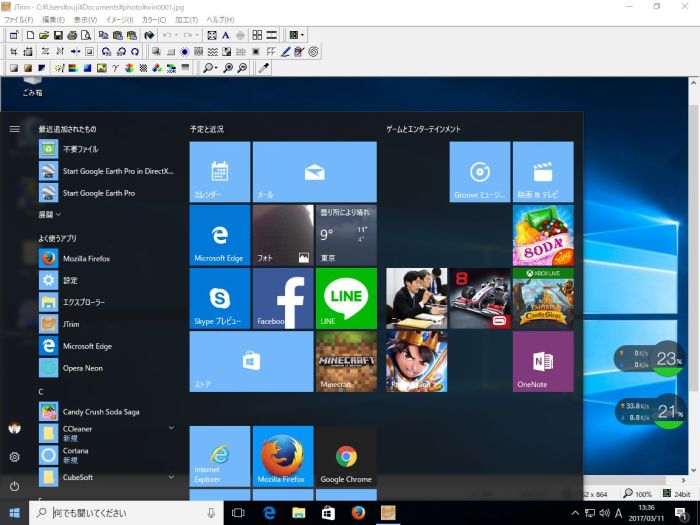
Task: Click the Save floppy disk toolbar icon
Action: 59,35
